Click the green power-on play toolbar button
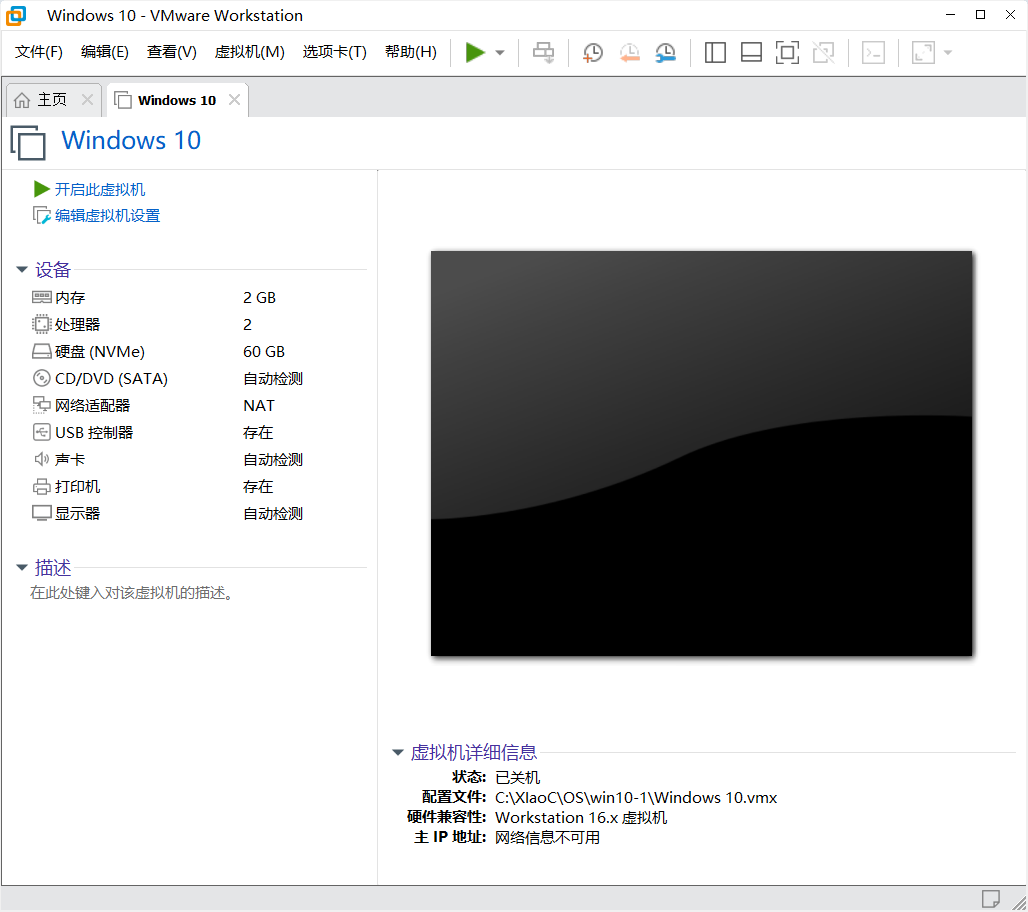1028x912 pixels. 475,52
